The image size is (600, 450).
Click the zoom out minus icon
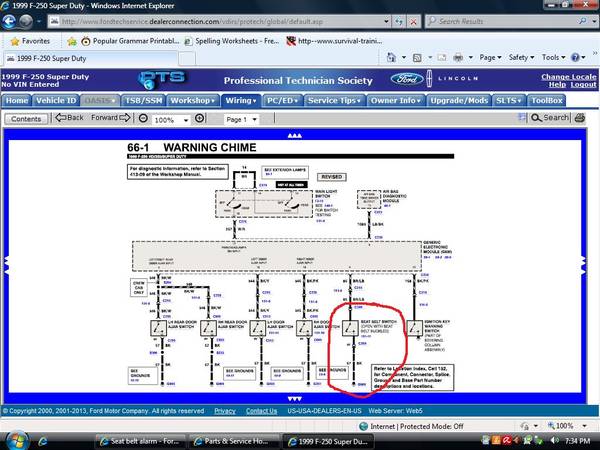143,118
